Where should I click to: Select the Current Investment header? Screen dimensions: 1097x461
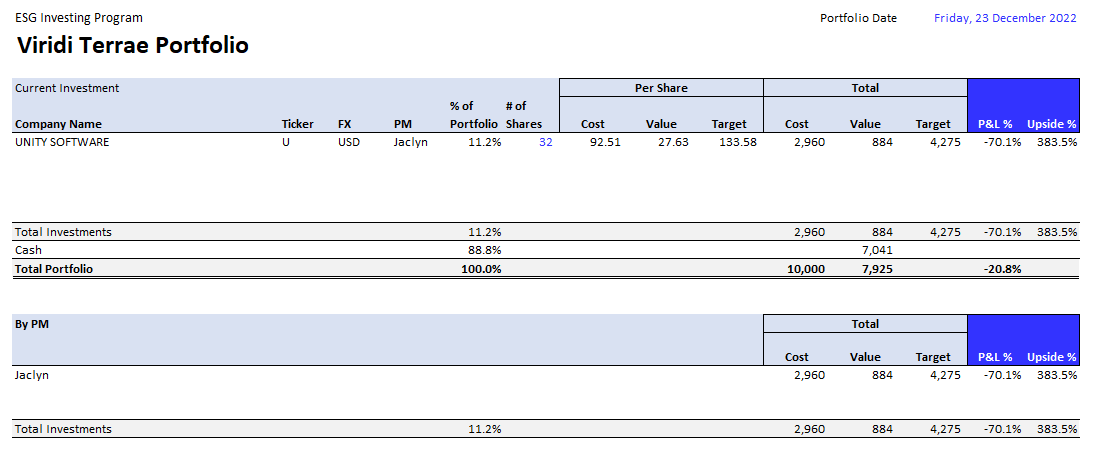pyautogui.click(x=67, y=88)
